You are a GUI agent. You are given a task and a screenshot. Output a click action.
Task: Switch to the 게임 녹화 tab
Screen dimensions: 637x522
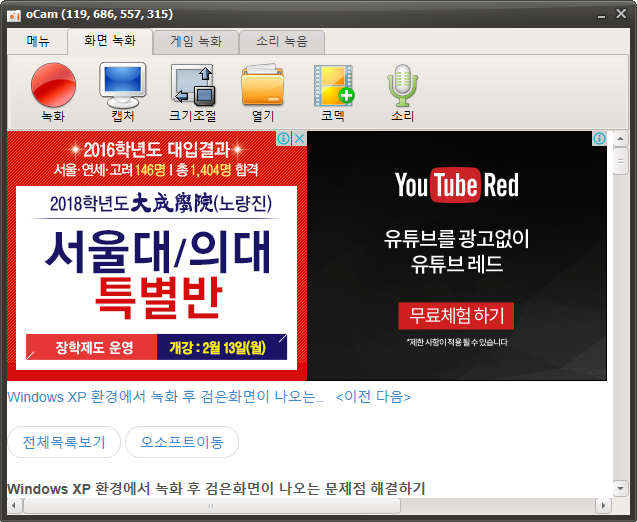tap(196, 41)
